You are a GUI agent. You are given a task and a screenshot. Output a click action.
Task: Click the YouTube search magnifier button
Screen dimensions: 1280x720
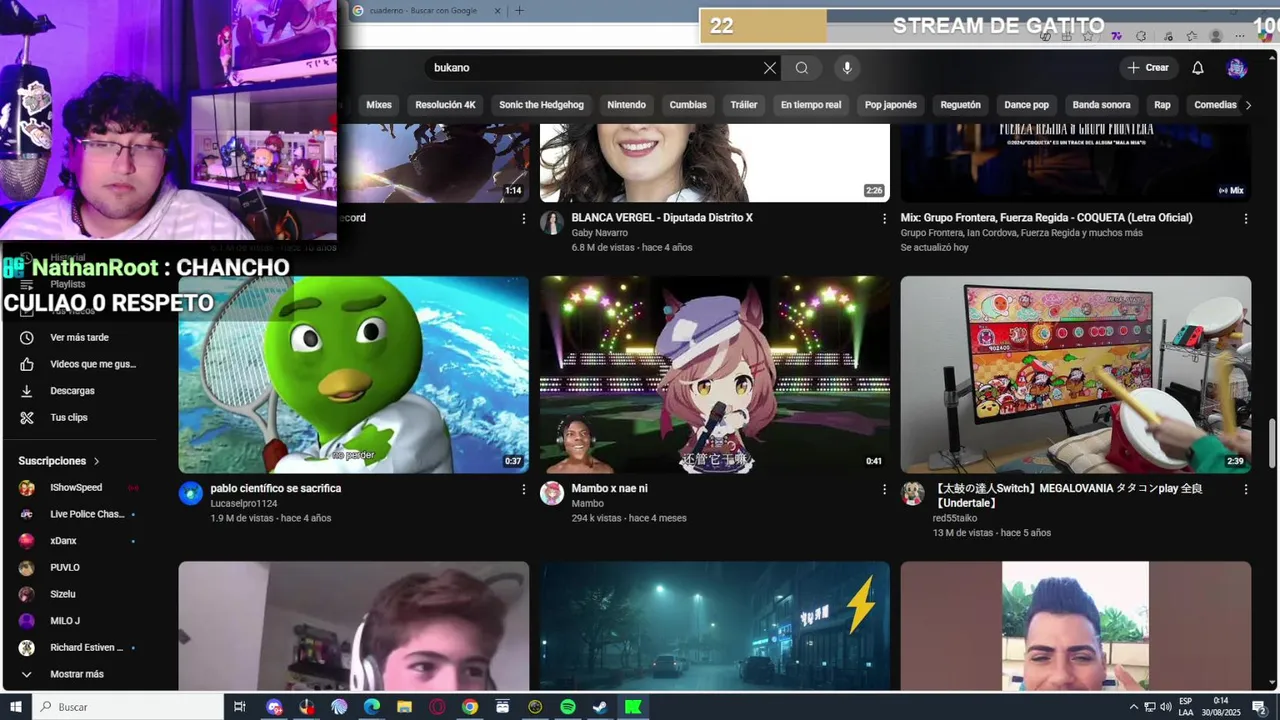[x=802, y=68]
